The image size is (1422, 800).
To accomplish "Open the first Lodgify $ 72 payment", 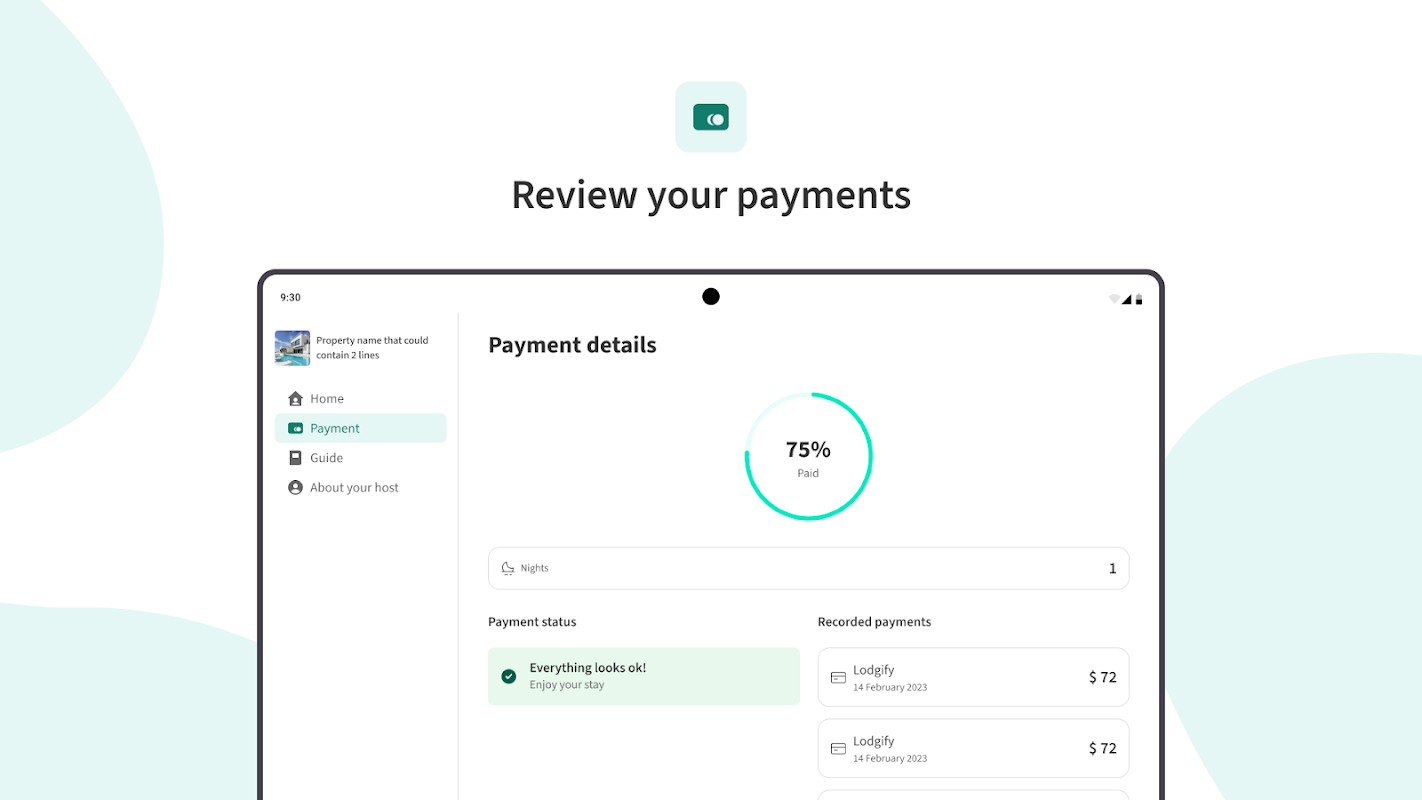I will pos(973,677).
